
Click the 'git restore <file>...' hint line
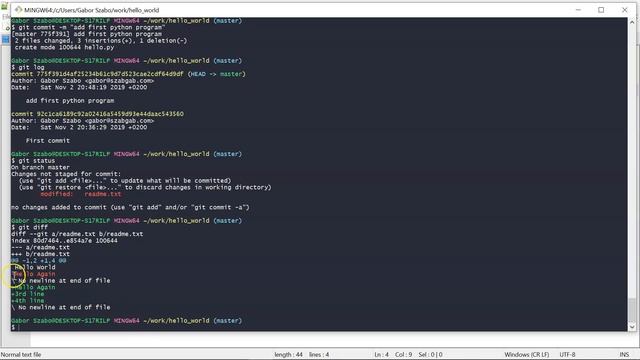point(145,187)
